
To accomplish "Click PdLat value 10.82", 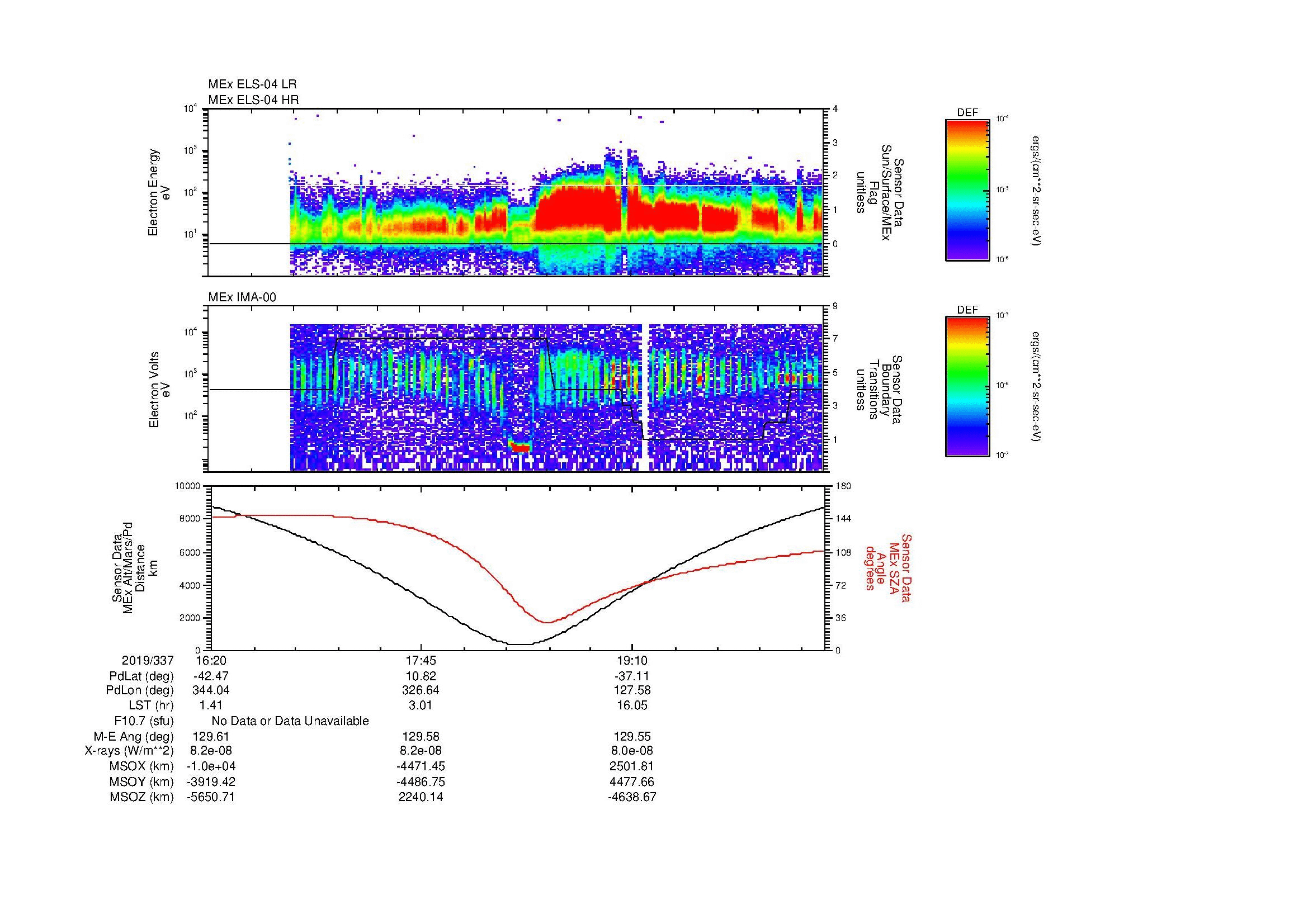I will (421, 676).
